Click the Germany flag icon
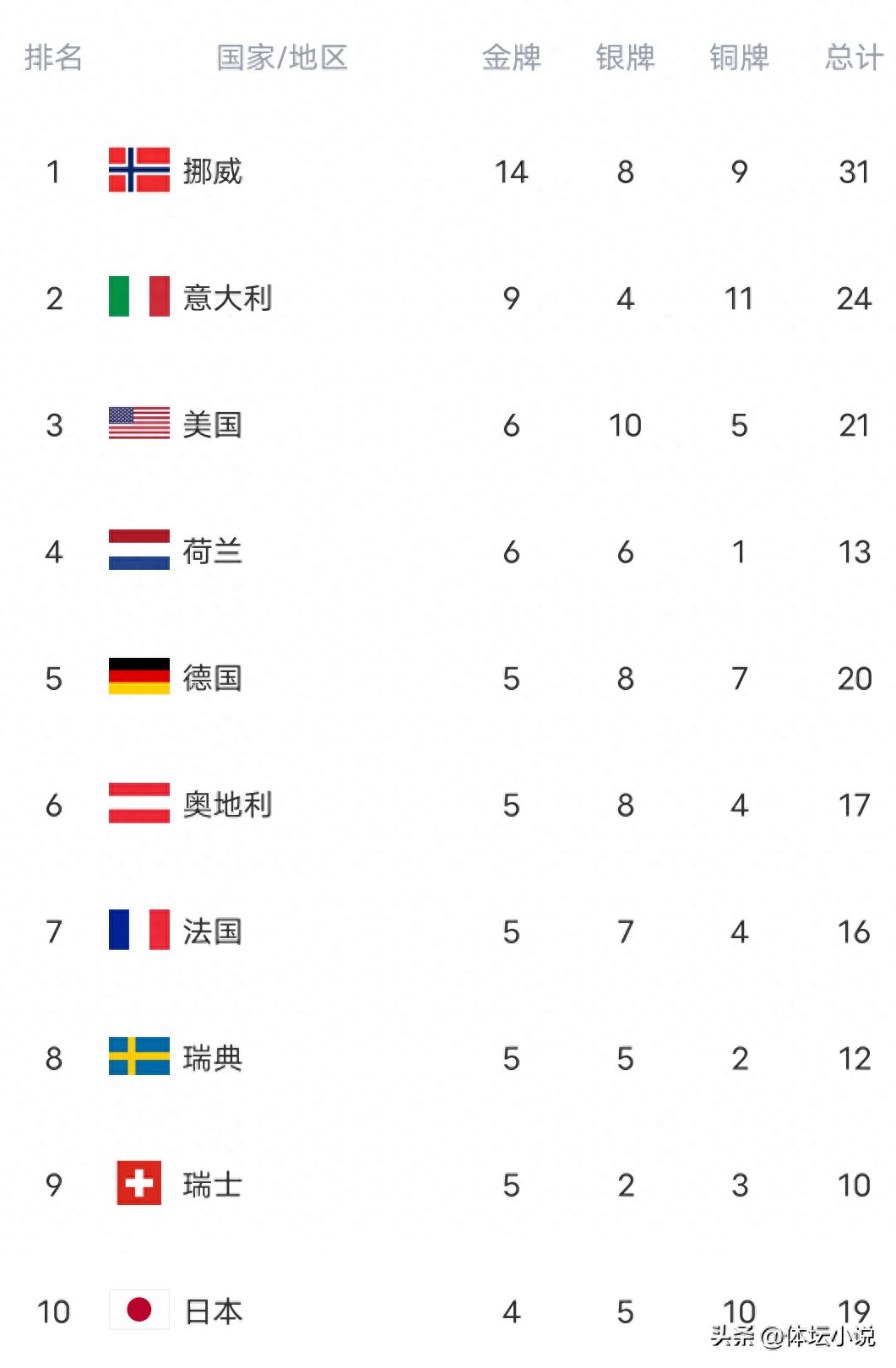Viewport: 896px width, 1368px height. [139, 677]
